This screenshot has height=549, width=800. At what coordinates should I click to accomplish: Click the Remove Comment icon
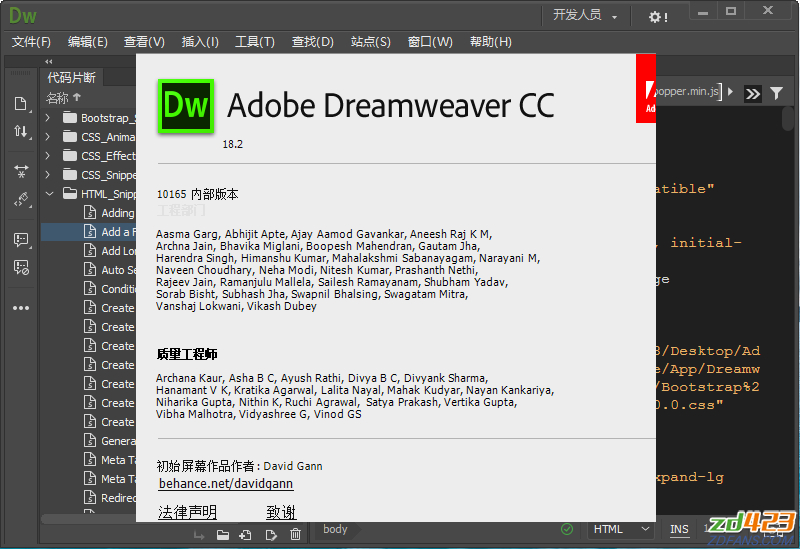click(x=21, y=267)
